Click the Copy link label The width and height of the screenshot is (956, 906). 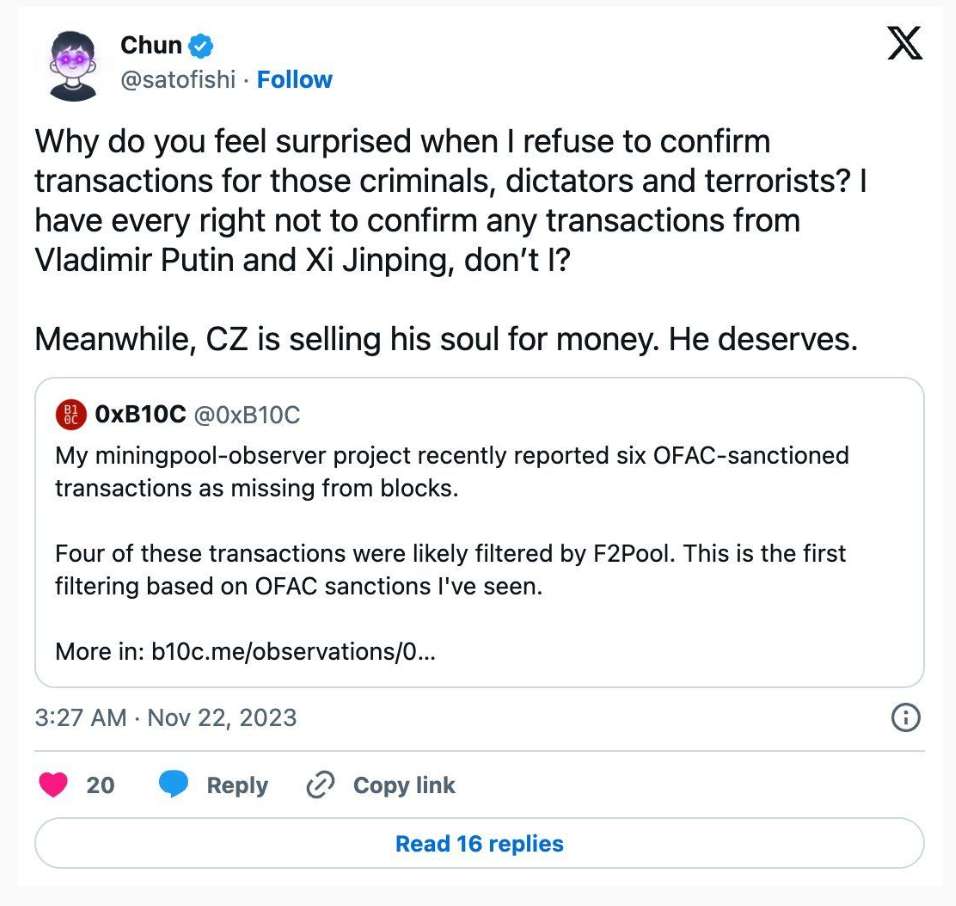(x=404, y=785)
